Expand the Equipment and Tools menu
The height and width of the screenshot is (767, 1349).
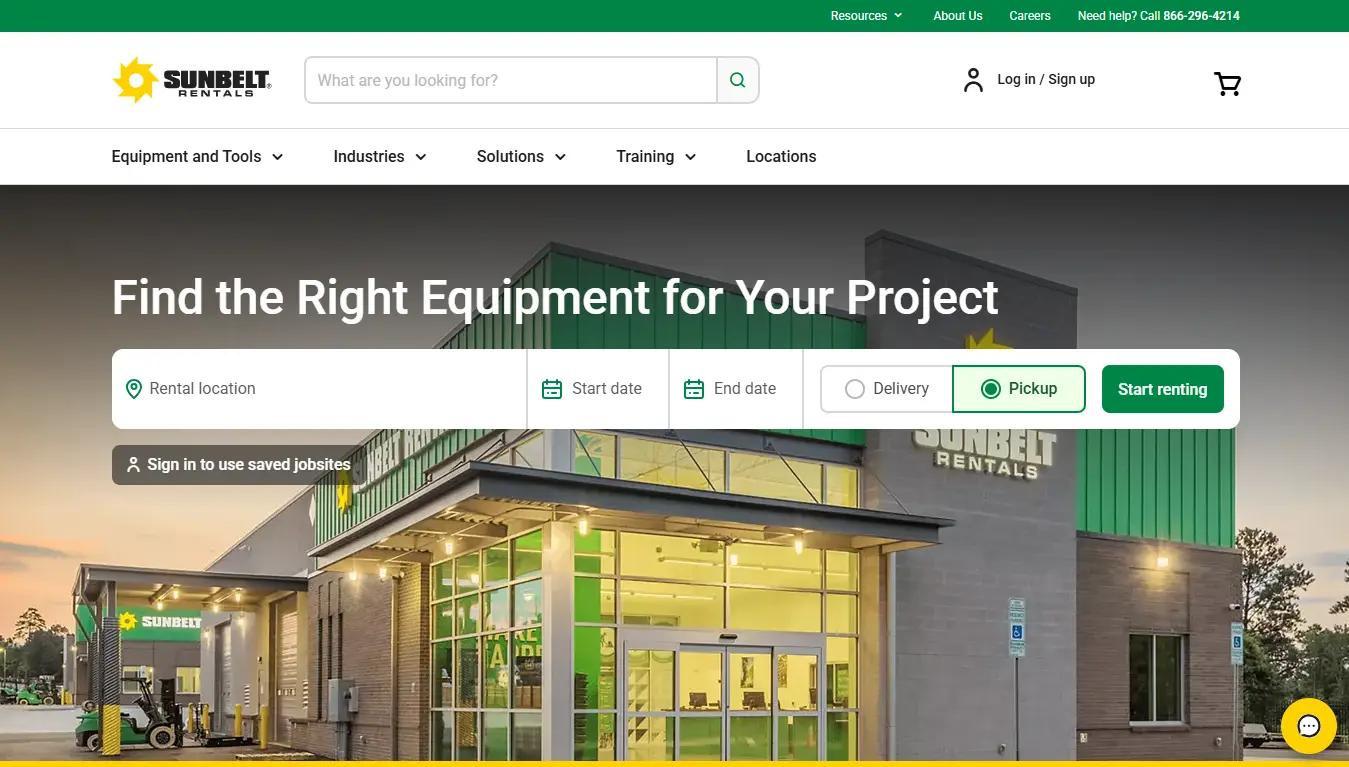(197, 157)
